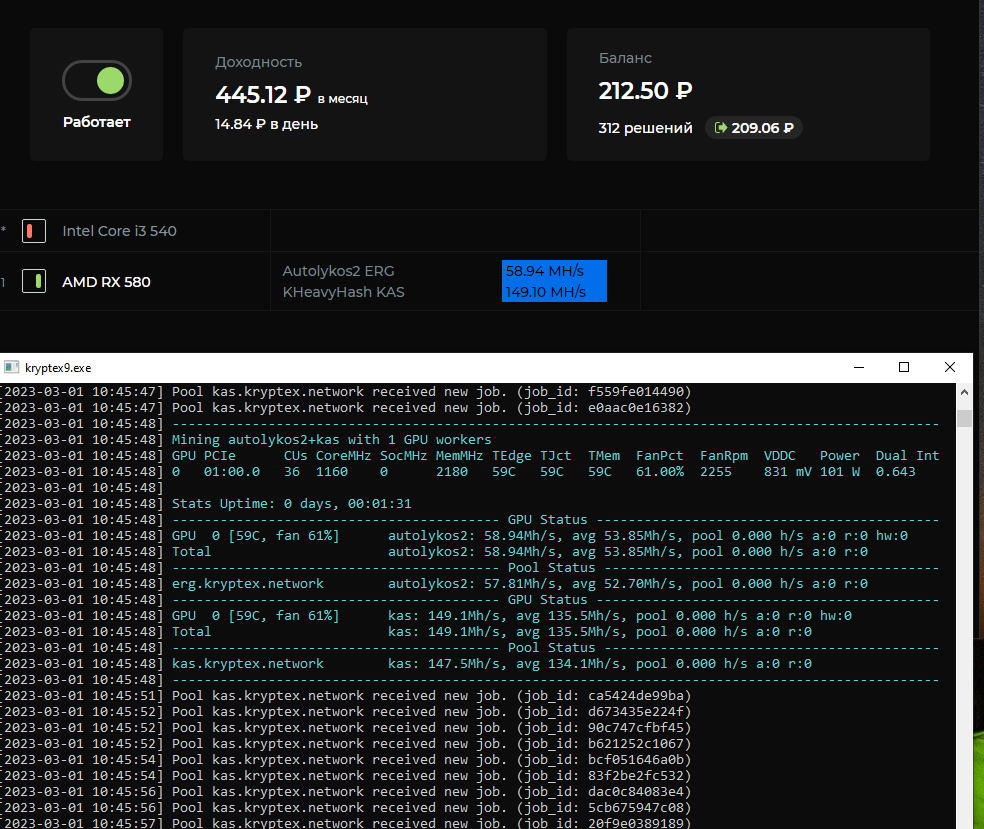Click the console scrollbar thumb

[965, 418]
